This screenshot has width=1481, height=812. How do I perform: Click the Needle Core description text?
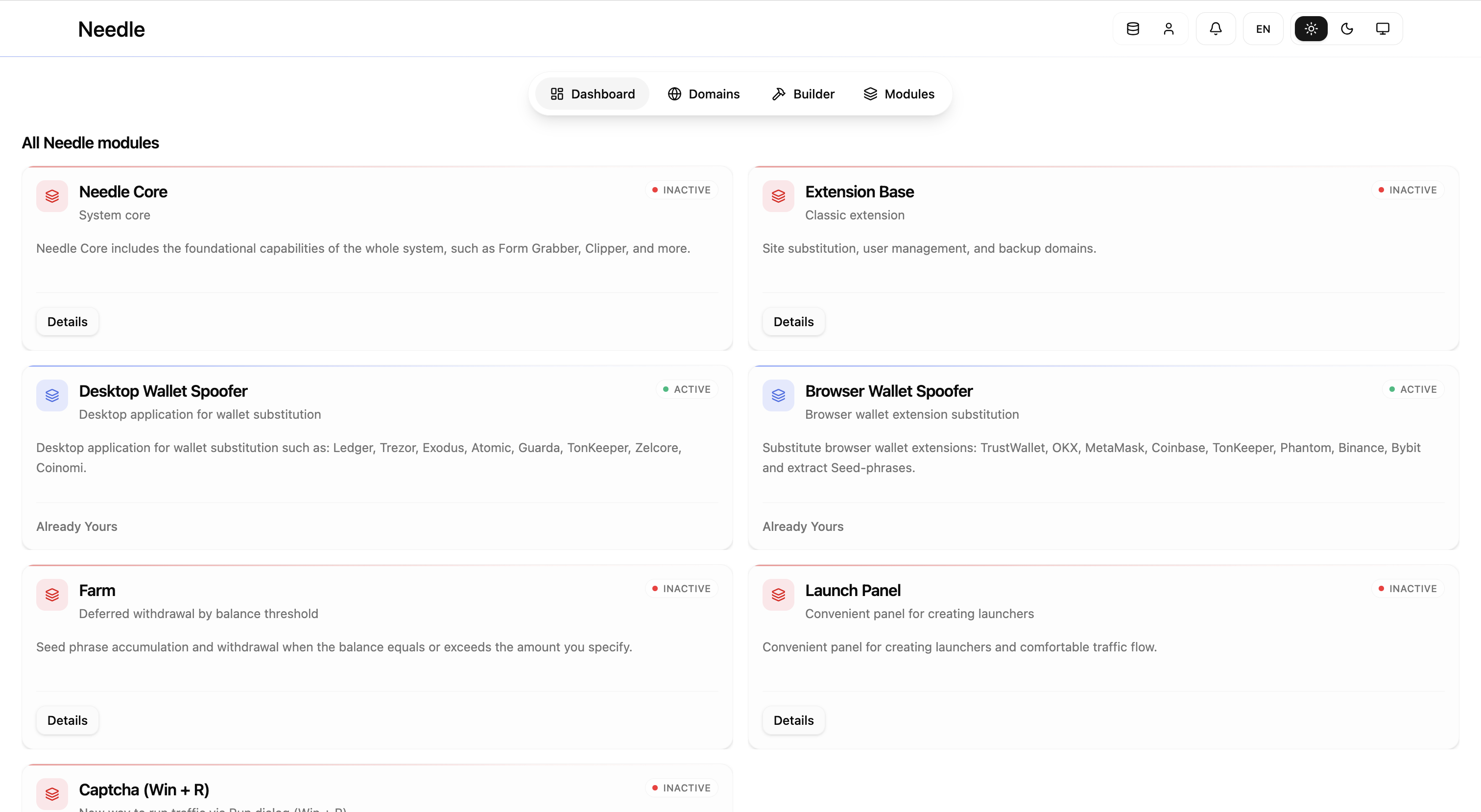(x=363, y=248)
